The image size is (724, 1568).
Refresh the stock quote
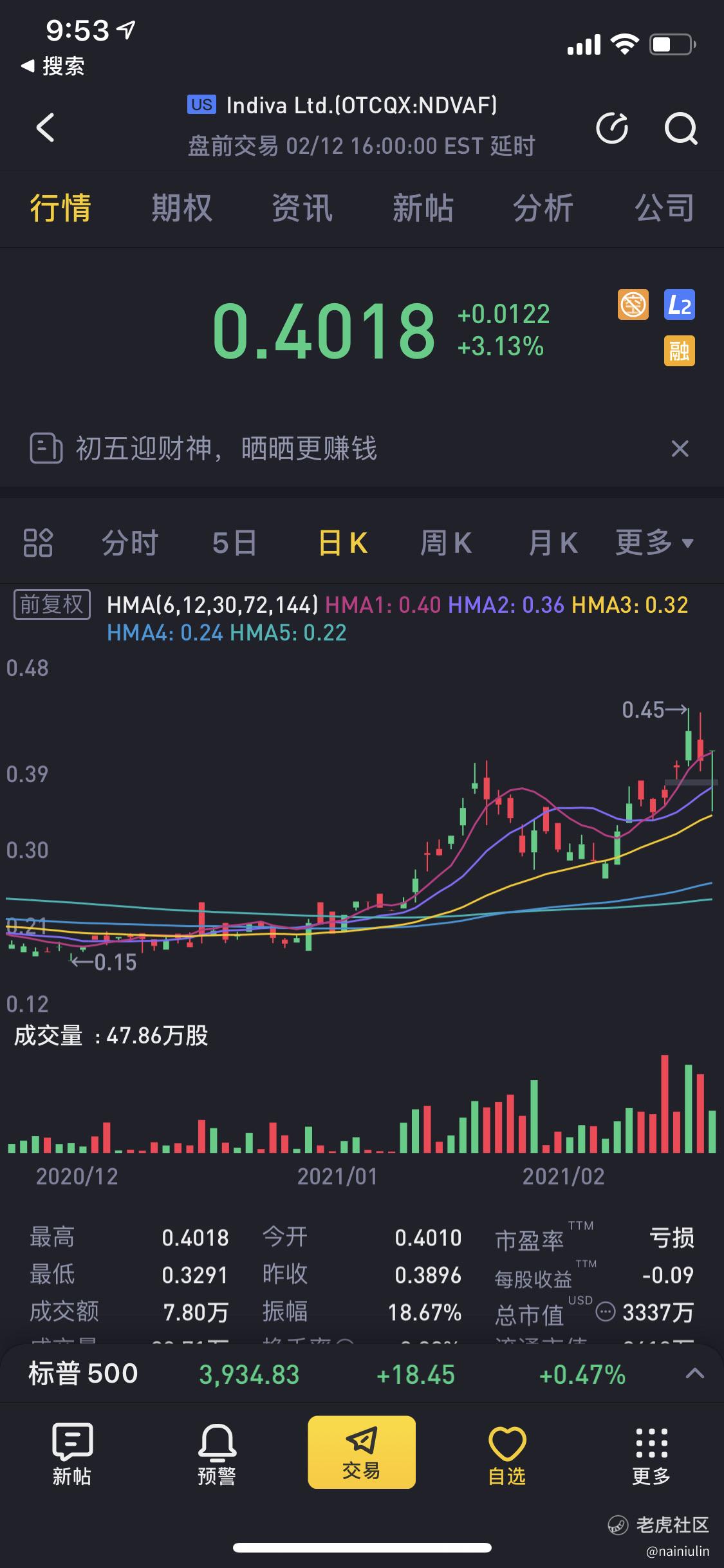(612, 127)
